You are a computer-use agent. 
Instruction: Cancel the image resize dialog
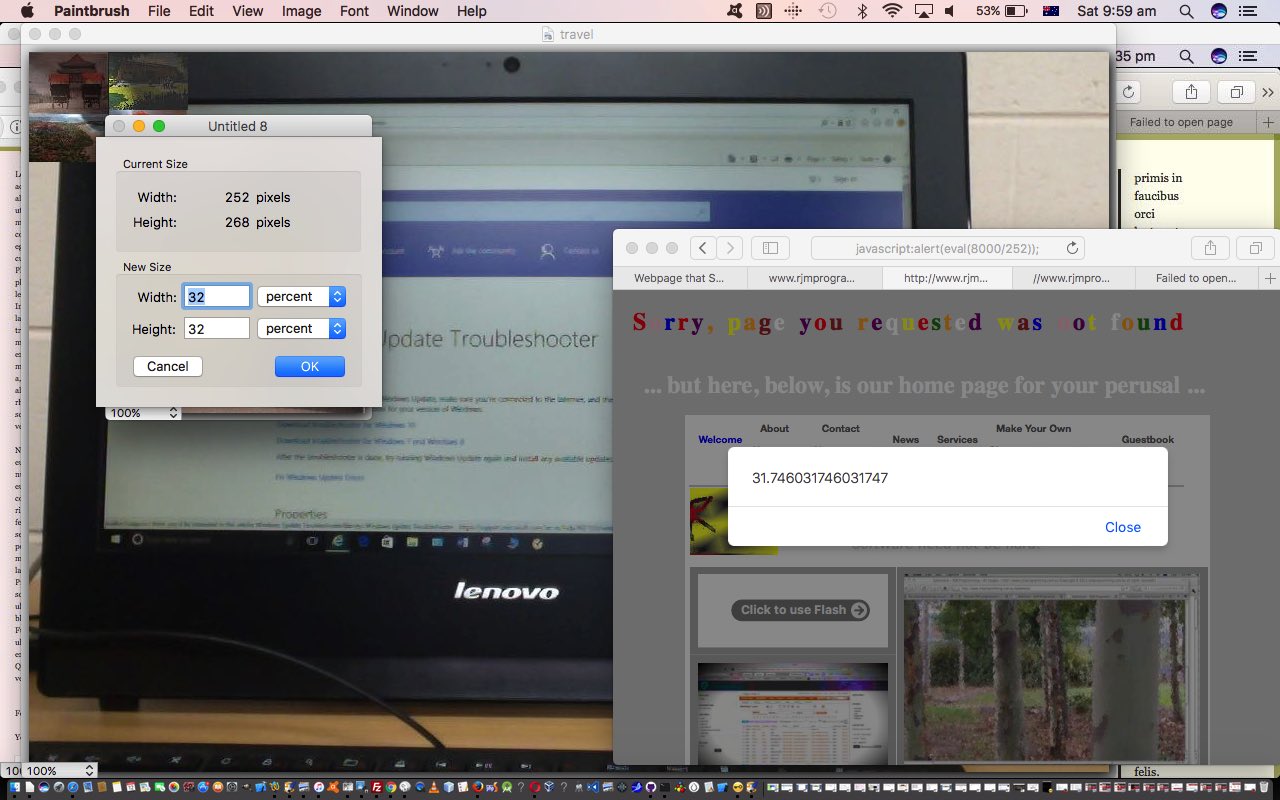(x=168, y=367)
